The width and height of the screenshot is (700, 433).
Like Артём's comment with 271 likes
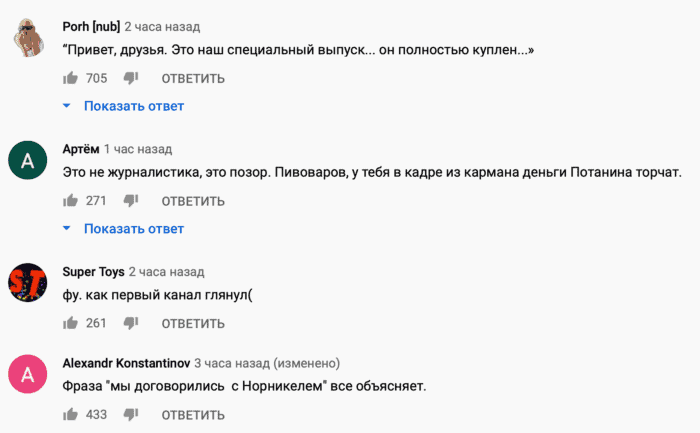coord(71,201)
